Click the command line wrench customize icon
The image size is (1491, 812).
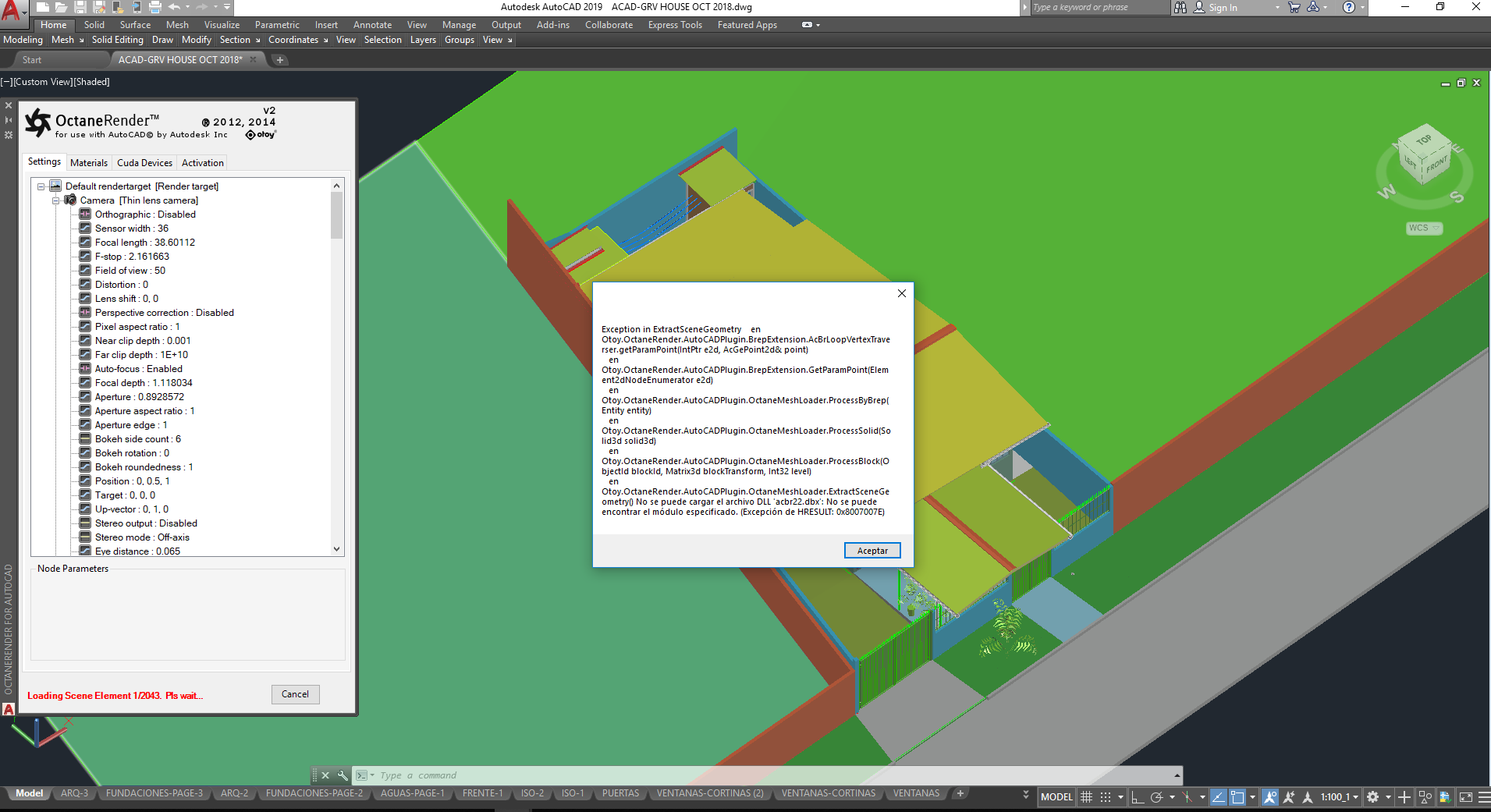click(343, 775)
